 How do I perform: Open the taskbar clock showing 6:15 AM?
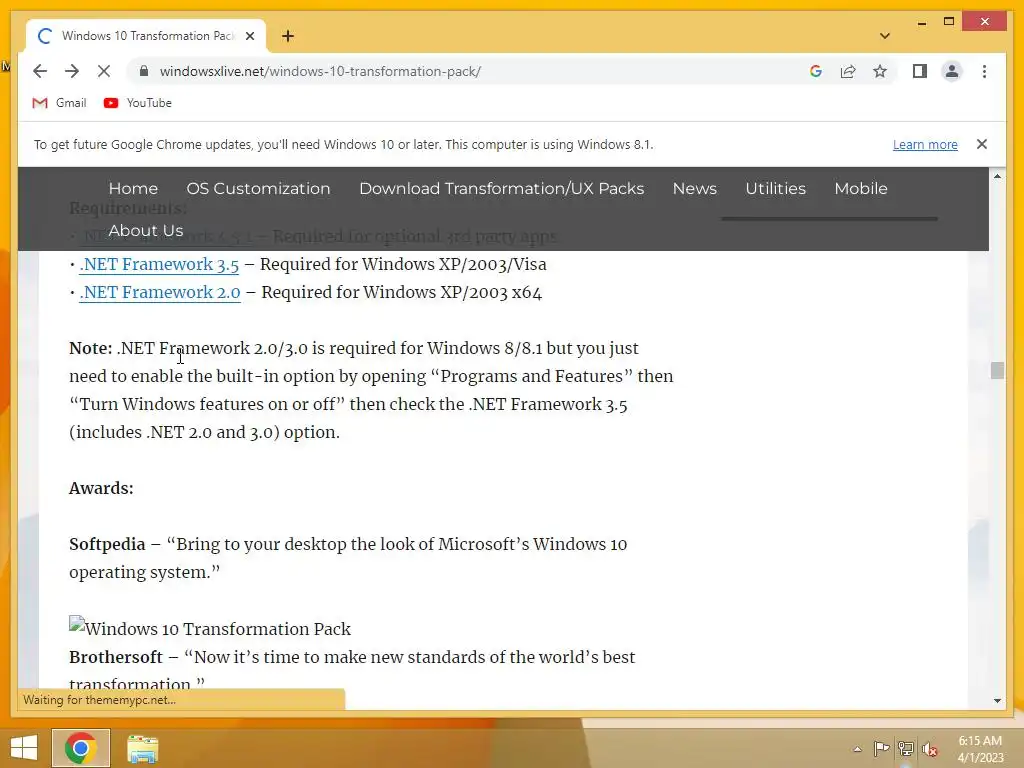(x=980, y=749)
